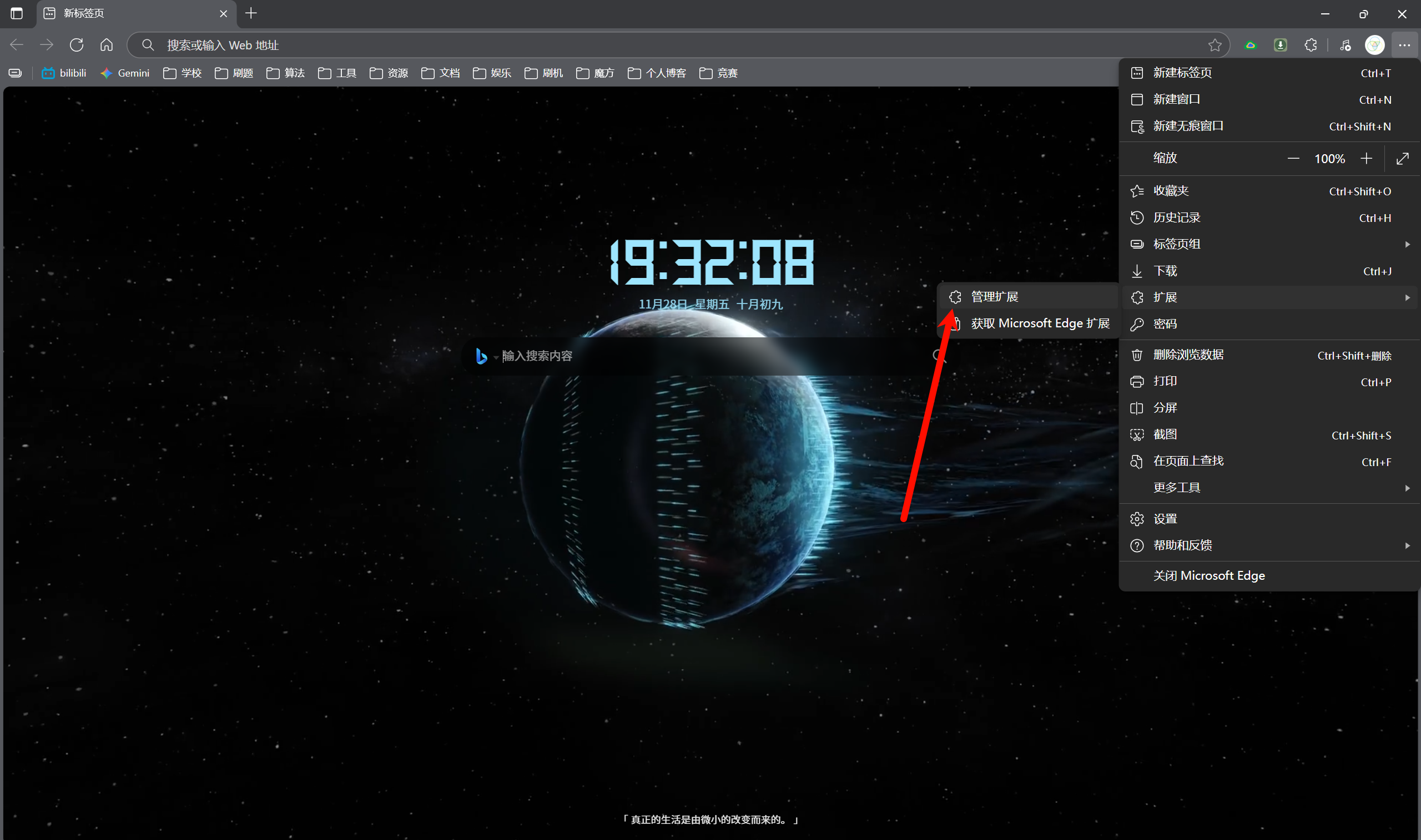Screen dimensions: 1421x840
Task: Refresh the page with reload icon
Action: (77, 45)
